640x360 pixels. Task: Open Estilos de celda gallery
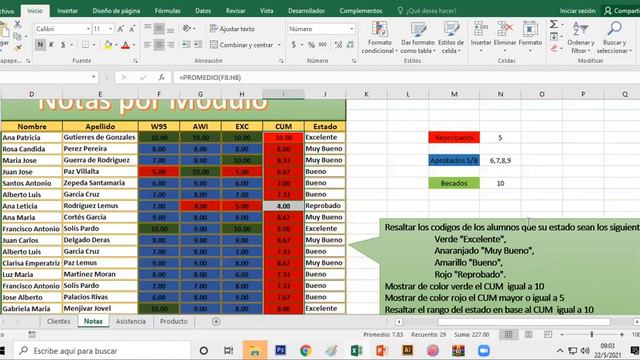tap(451, 38)
